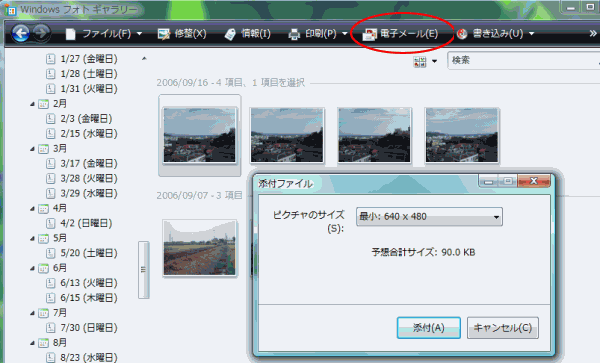The width and height of the screenshot is (600, 363).
Task: Click the ファイル document icon
Action: point(70,34)
